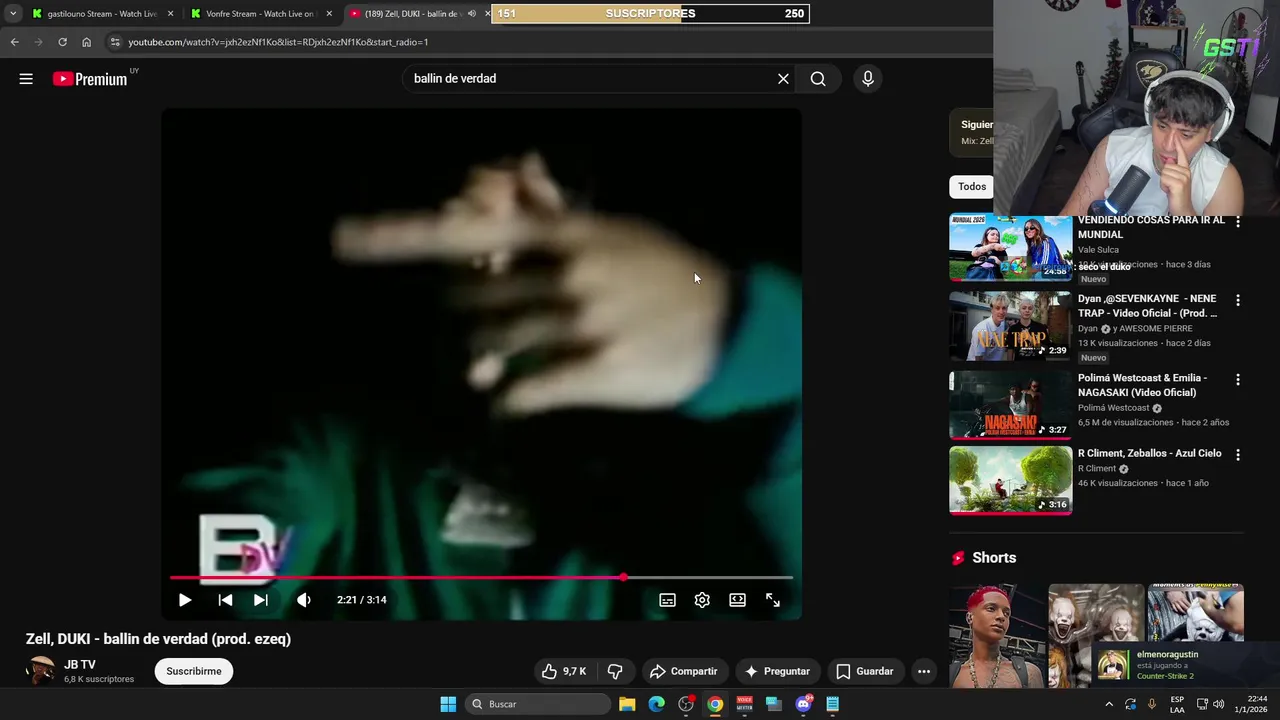Open options menu for Azul Cielo video
This screenshot has height=720, width=1280.
click(x=1238, y=454)
